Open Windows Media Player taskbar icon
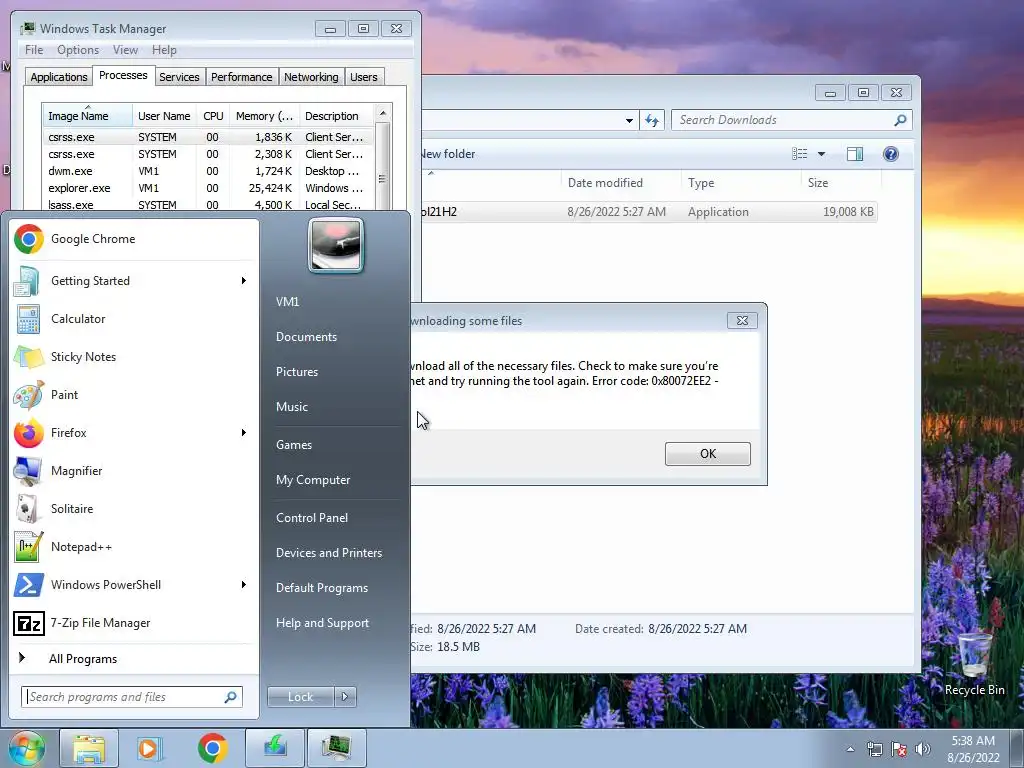This screenshot has height=768, width=1024. [150, 748]
